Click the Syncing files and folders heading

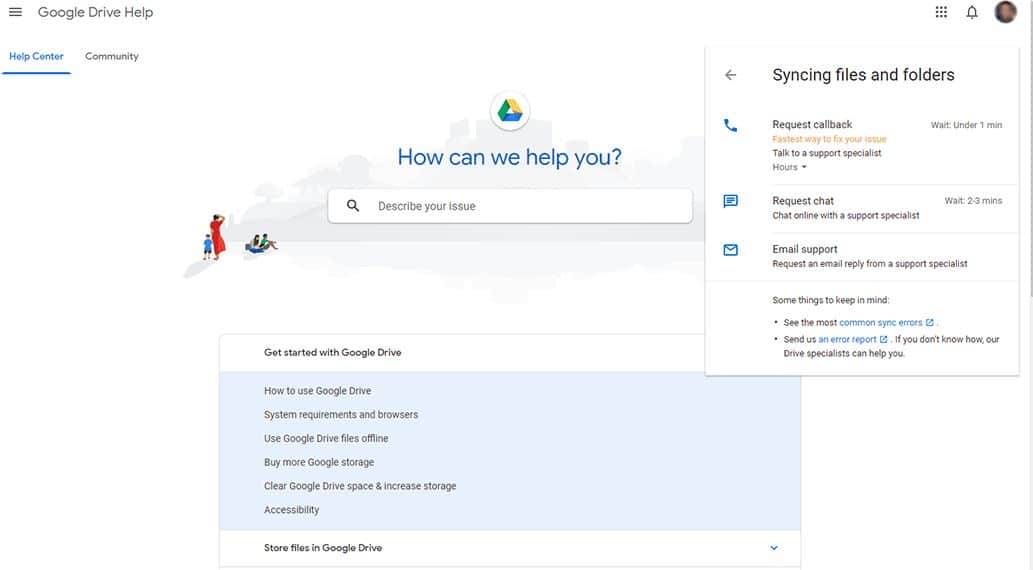[x=863, y=75]
